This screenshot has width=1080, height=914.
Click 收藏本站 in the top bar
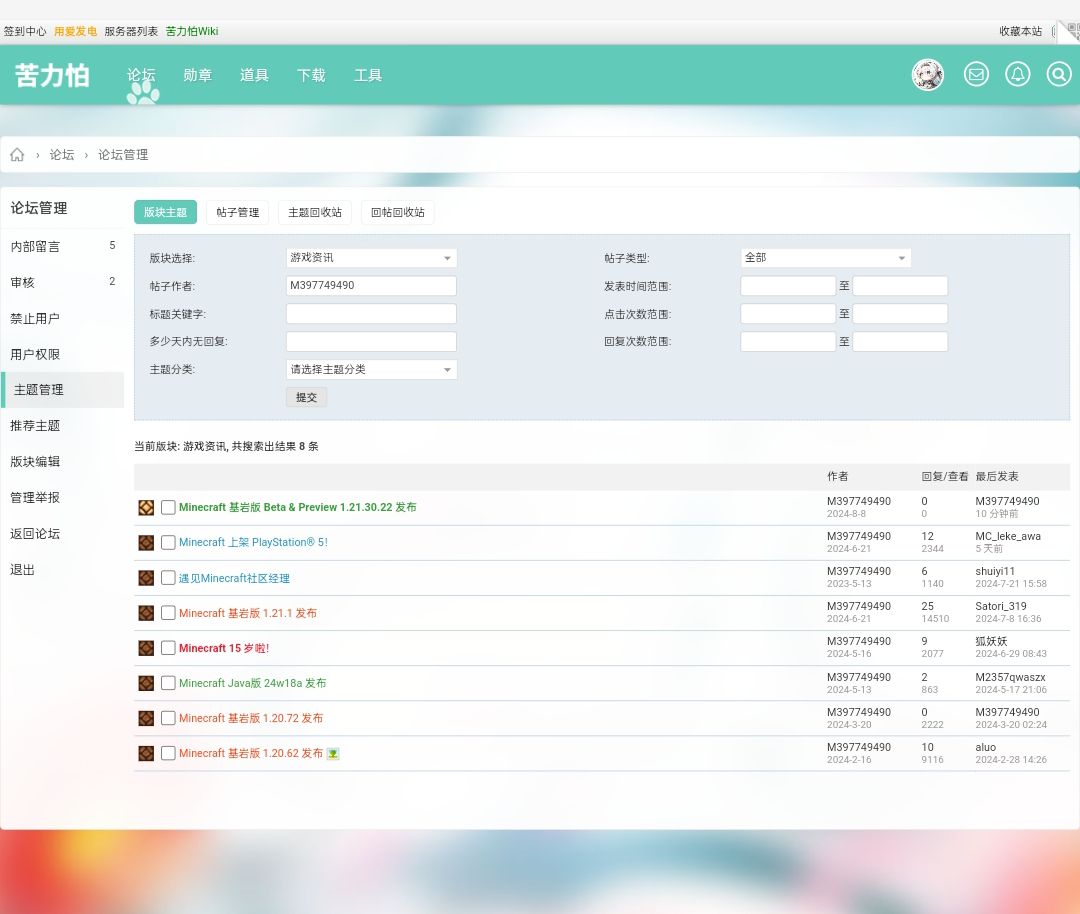[1021, 31]
